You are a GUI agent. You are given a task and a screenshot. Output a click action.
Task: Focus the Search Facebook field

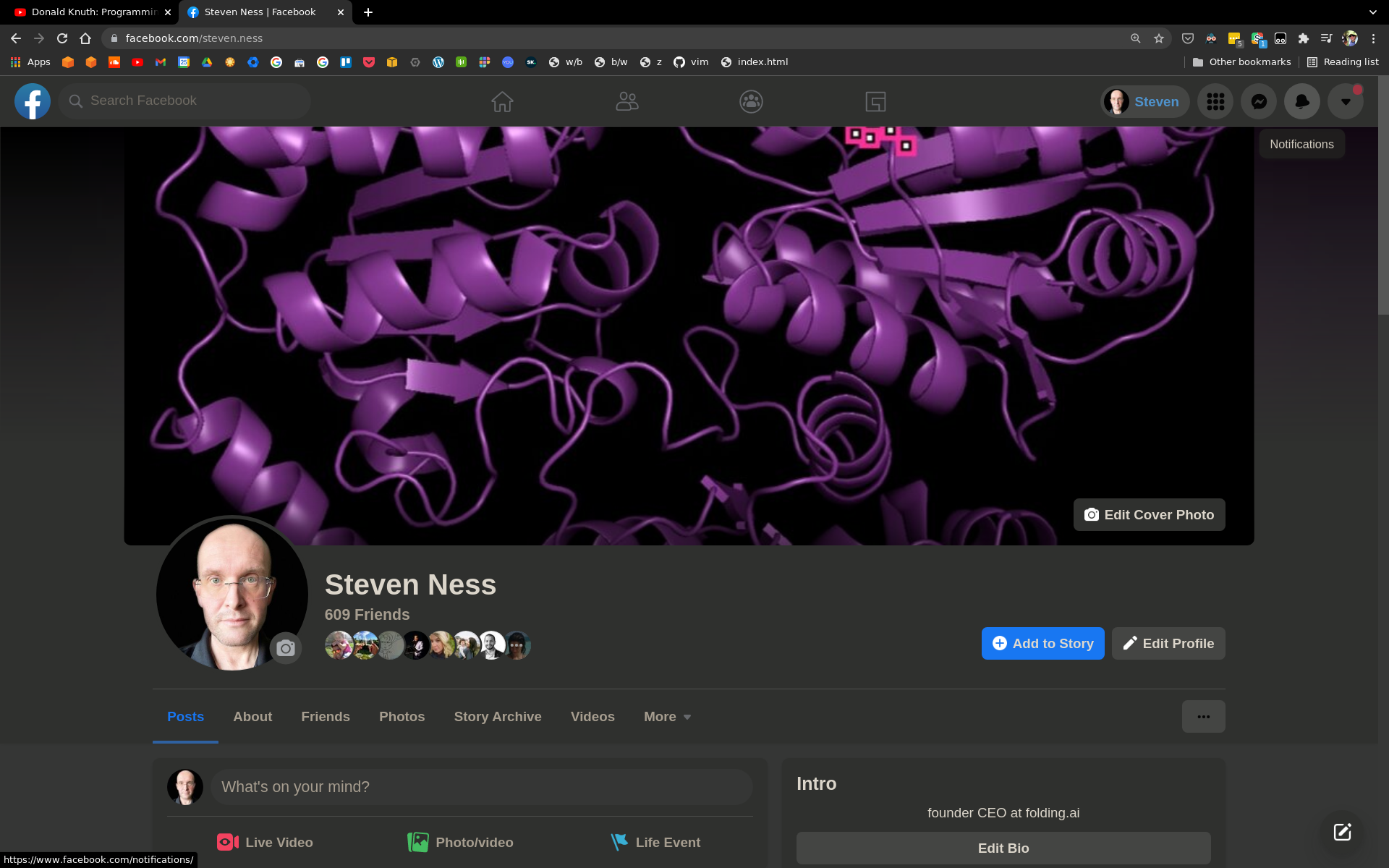coord(184,101)
